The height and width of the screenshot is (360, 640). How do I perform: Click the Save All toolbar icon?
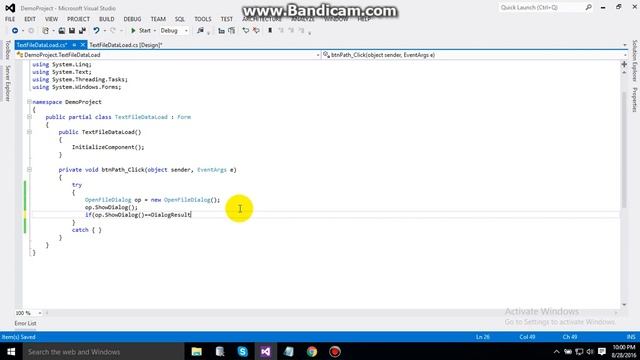82,31
